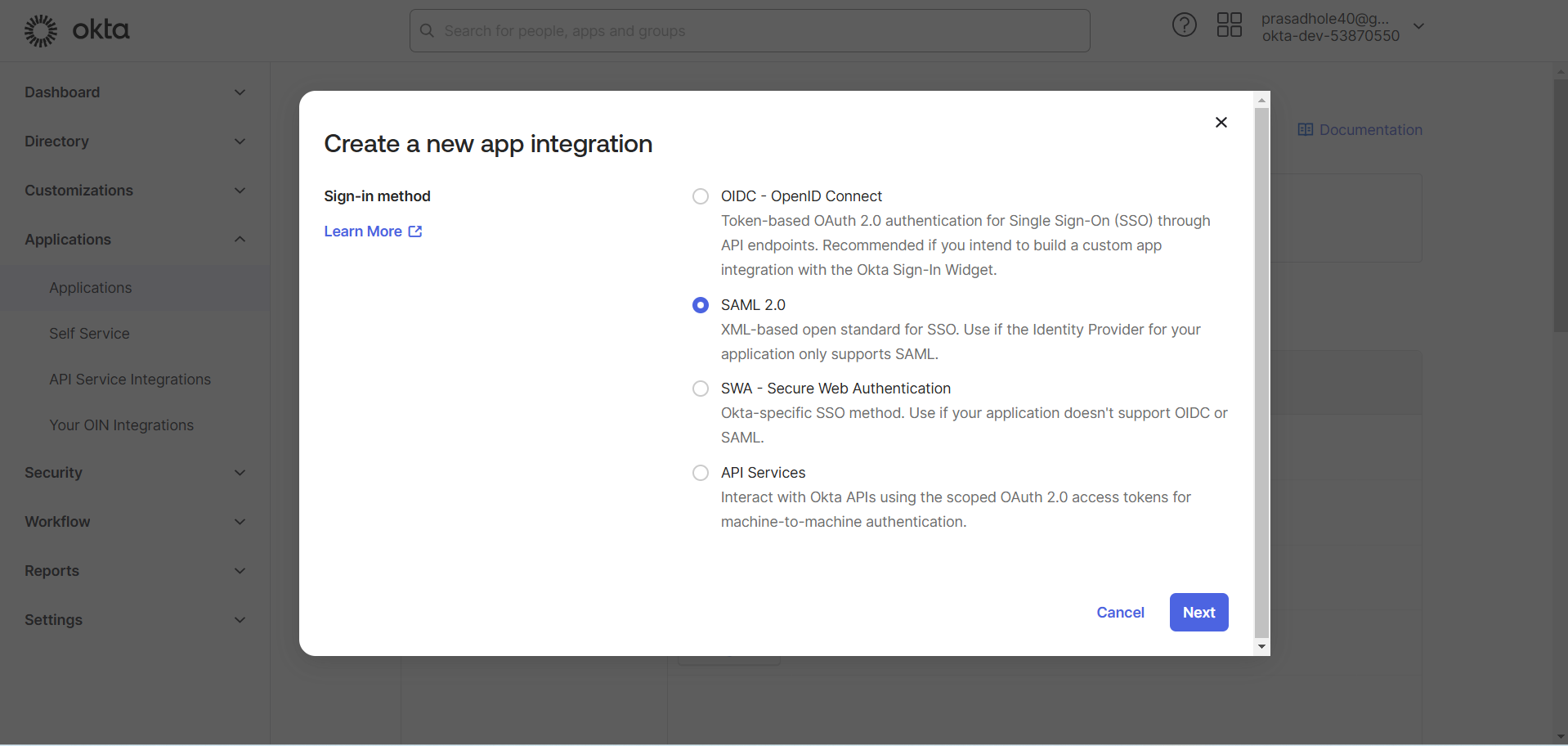This screenshot has height=746, width=1568.
Task: Close the app integration dialog
Action: (1221, 123)
